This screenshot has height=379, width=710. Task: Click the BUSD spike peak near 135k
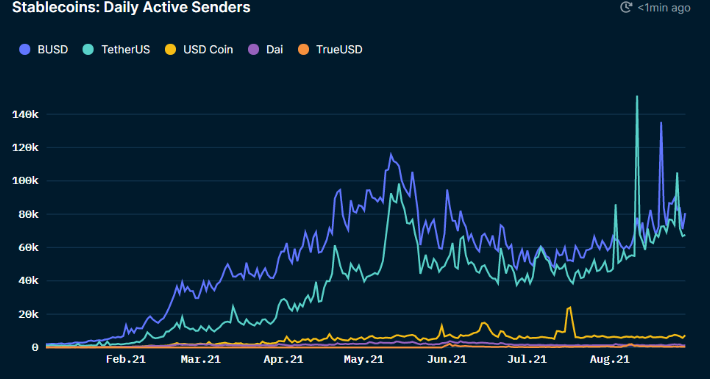coord(661,123)
